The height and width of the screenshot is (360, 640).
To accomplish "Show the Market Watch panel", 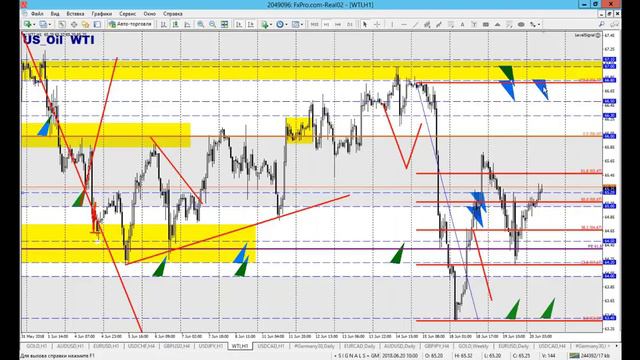I will [62, 24].
